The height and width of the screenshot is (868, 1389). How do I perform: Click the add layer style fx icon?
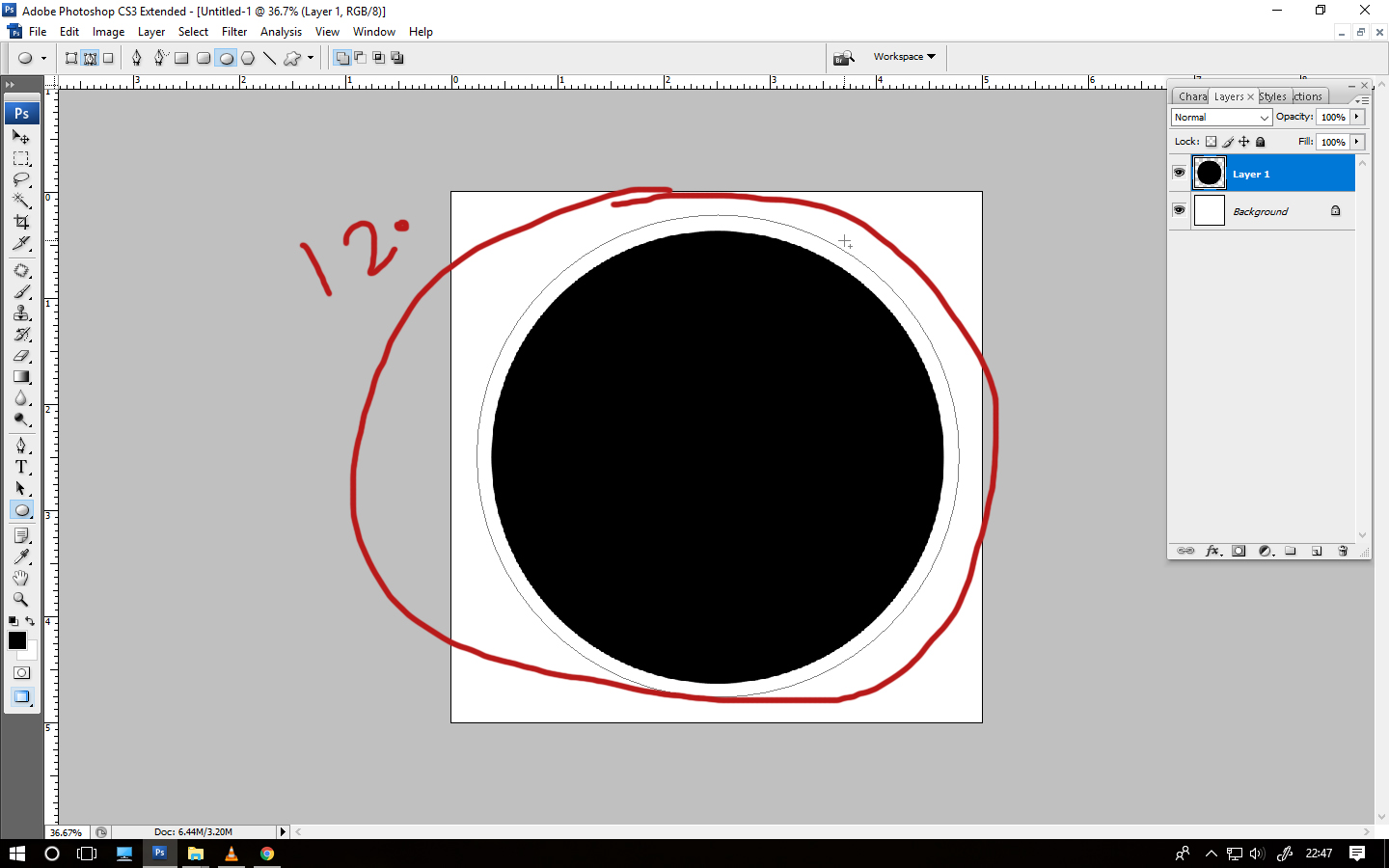tap(1212, 551)
